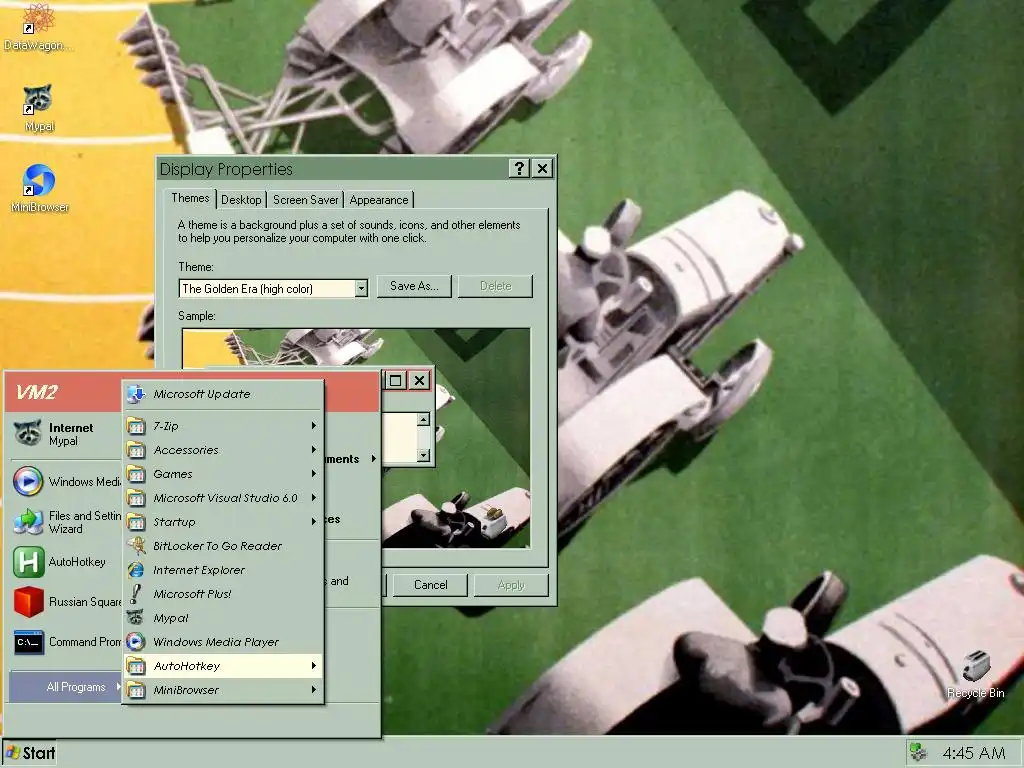The image size is (1024, 768).
Task: Click the Internet Explorer icon in programs list
Action: coord(136,570)
